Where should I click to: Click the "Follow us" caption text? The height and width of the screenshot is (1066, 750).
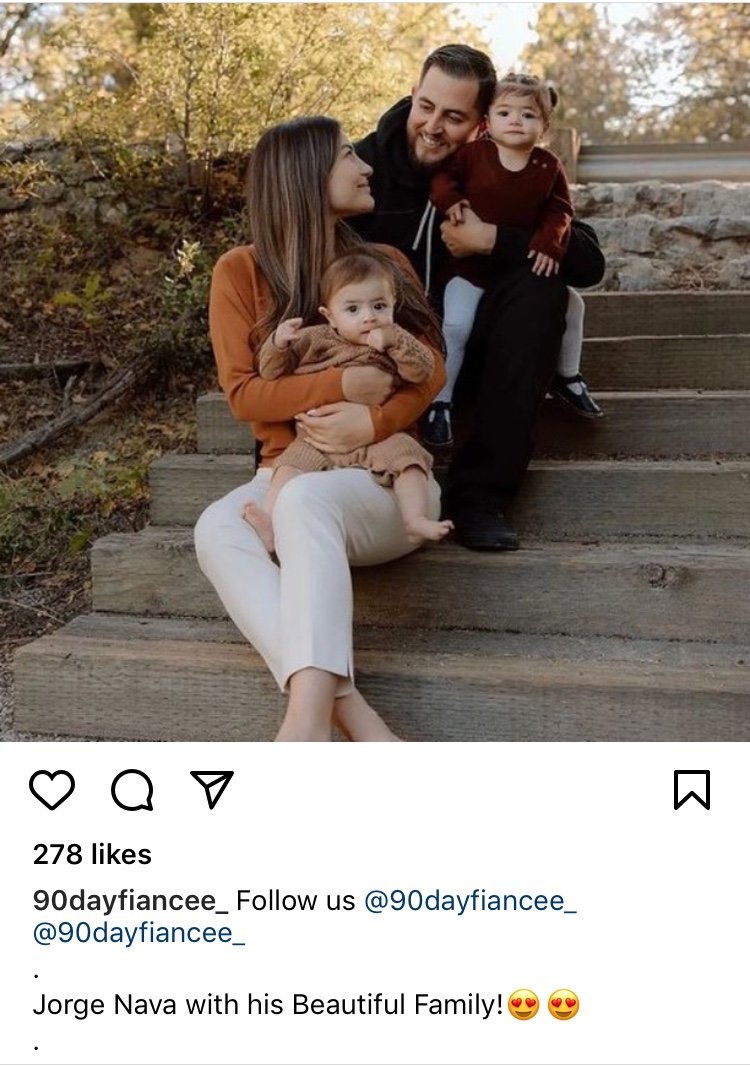(x=296, y=900)
